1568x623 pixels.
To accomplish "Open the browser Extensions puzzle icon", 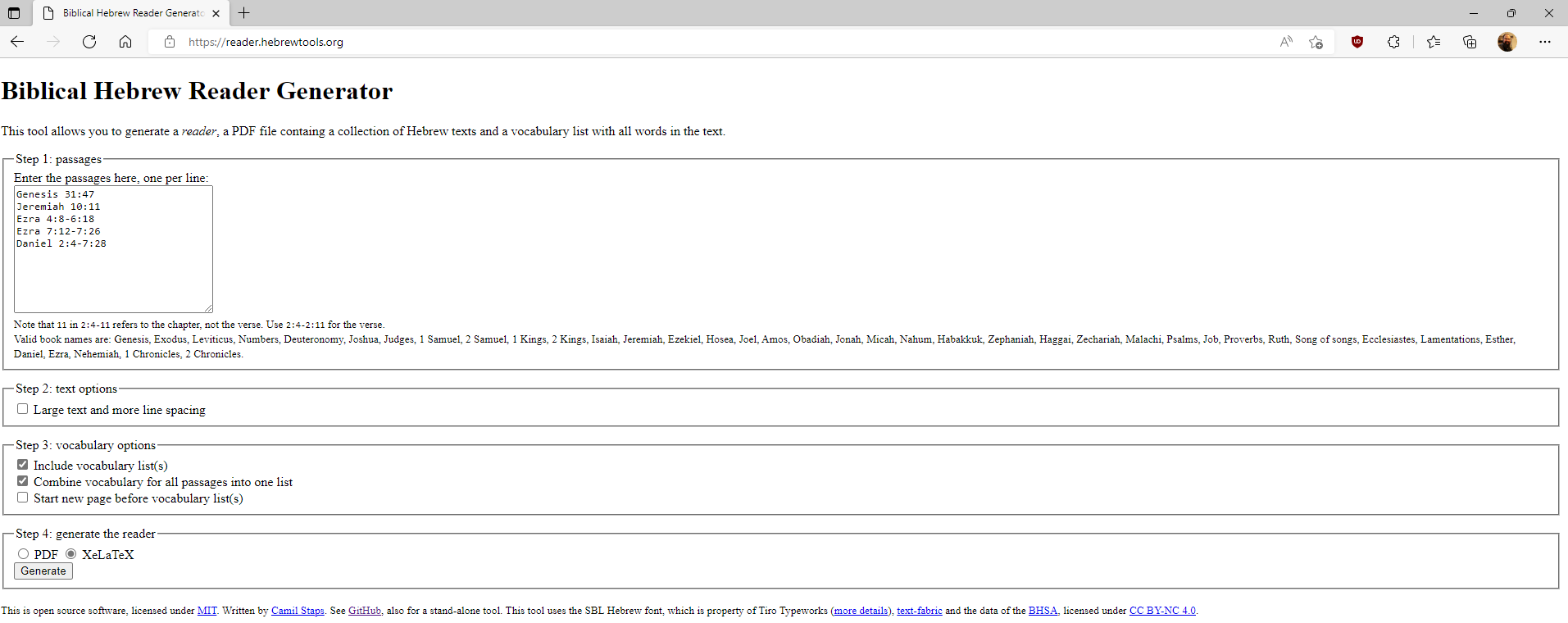I will [1393, 42].
